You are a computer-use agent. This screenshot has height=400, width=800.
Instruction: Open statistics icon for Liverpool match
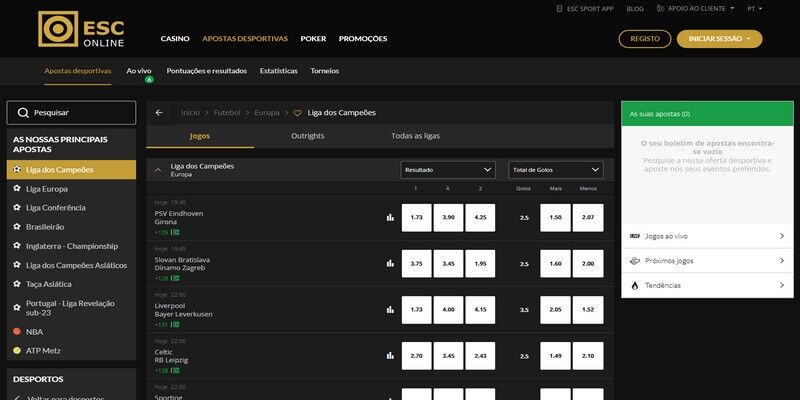point(390,310)
